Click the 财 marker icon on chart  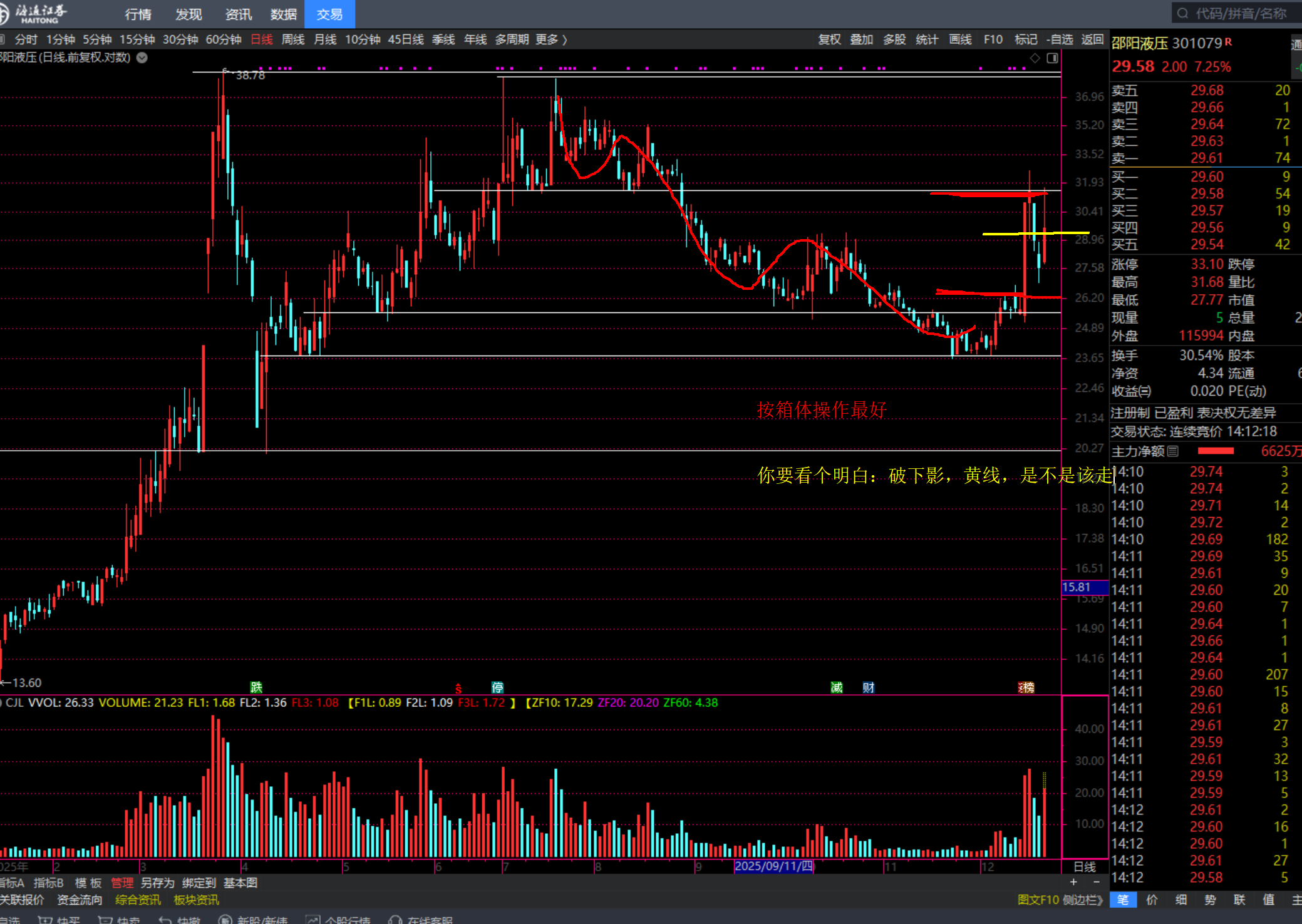point(868,687)
